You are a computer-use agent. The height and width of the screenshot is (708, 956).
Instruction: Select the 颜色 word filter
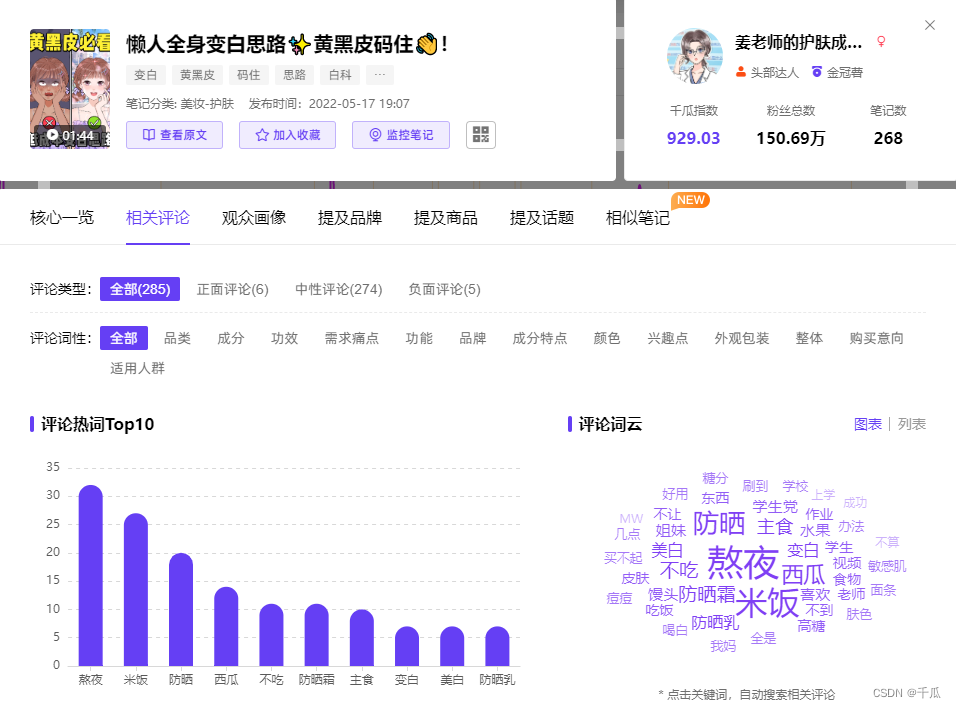pyautogui.click(x=607, y=338)
